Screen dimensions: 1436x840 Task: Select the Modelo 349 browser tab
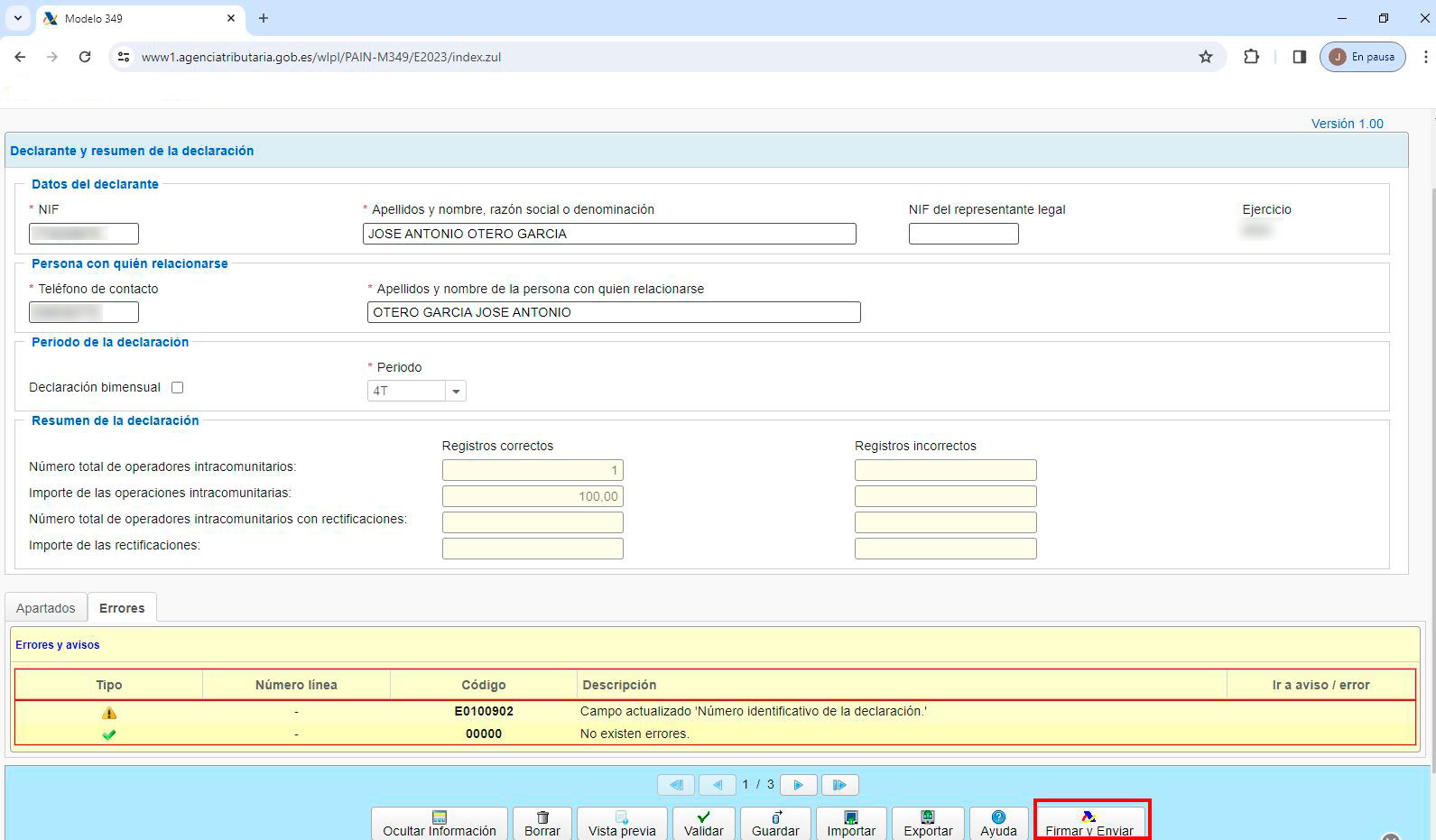[x=140, y=18]
